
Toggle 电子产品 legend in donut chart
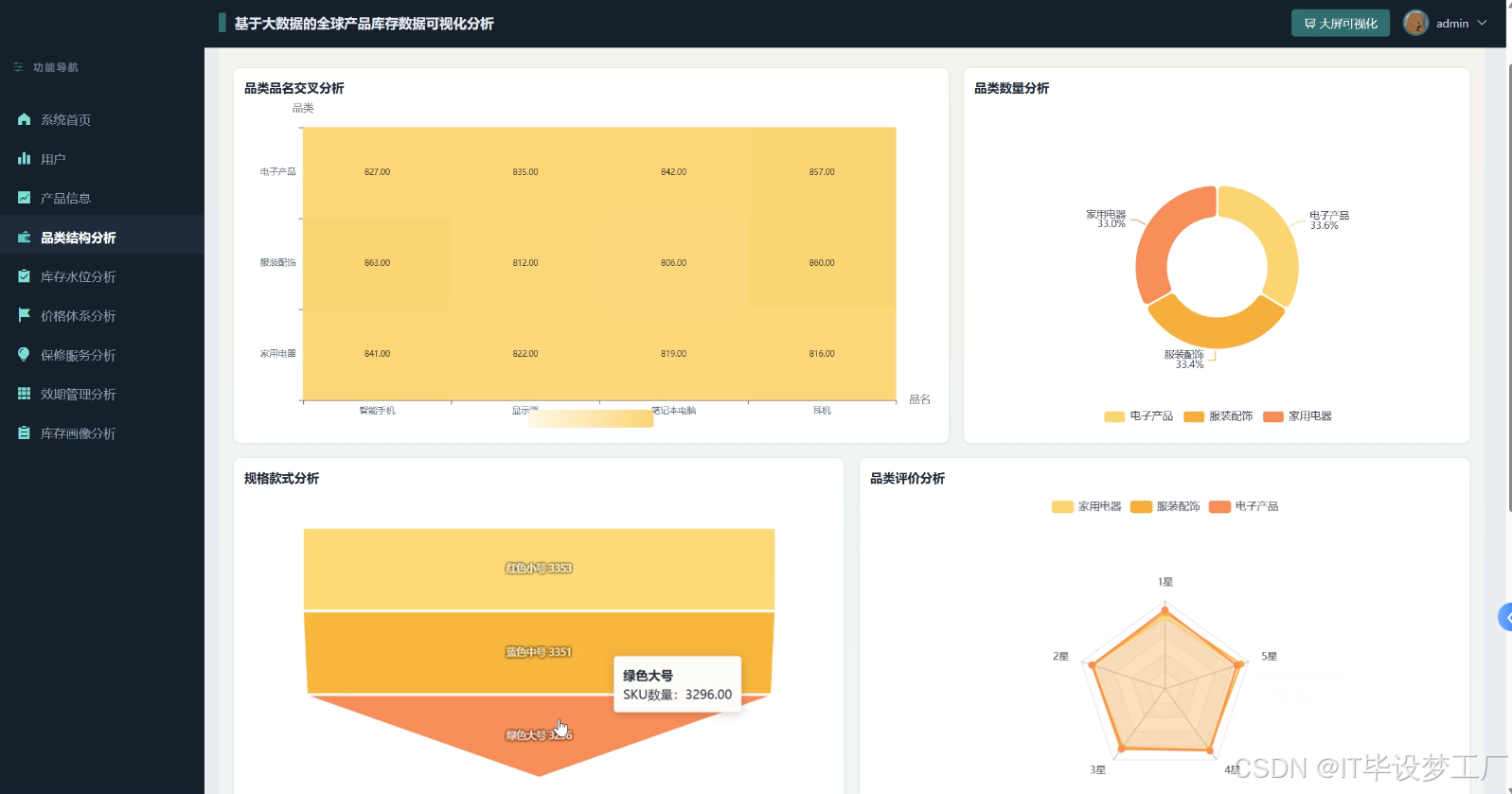point(1138,416)
